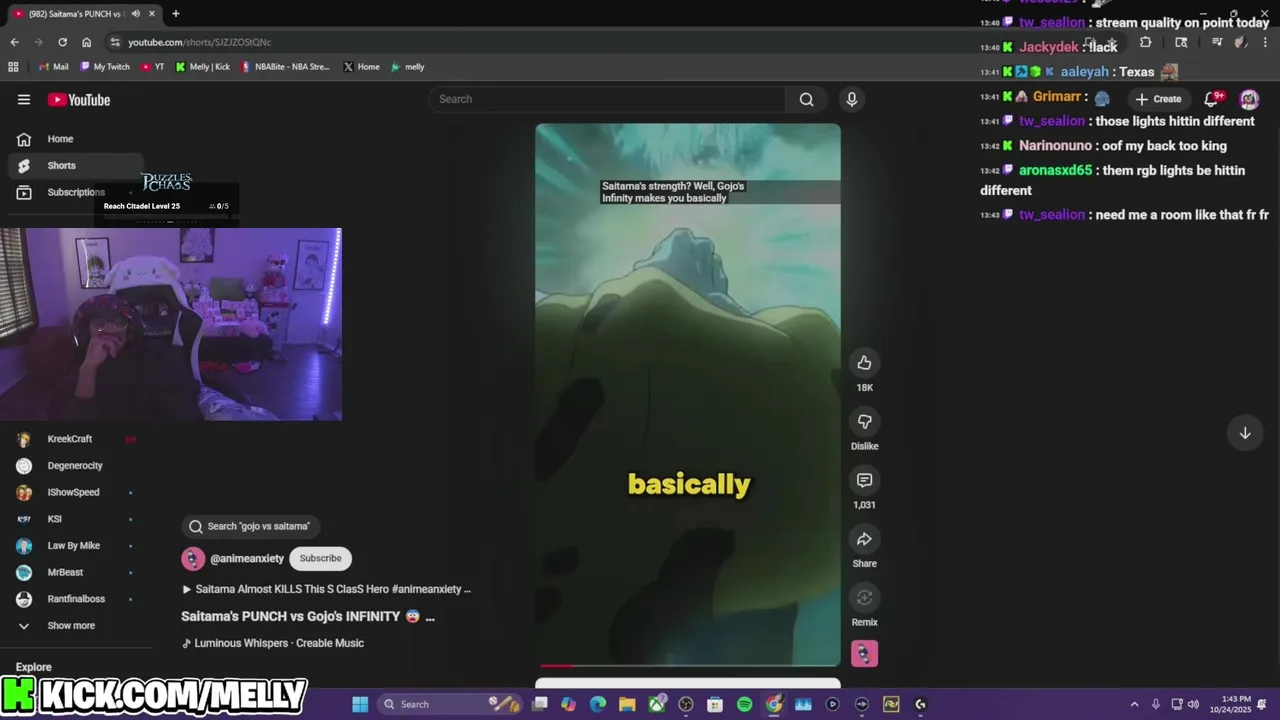Viewport: 1280px width, 720px height.
Task: Click the webcam overlay thumbnail
Action: click(x=171, y=324)
